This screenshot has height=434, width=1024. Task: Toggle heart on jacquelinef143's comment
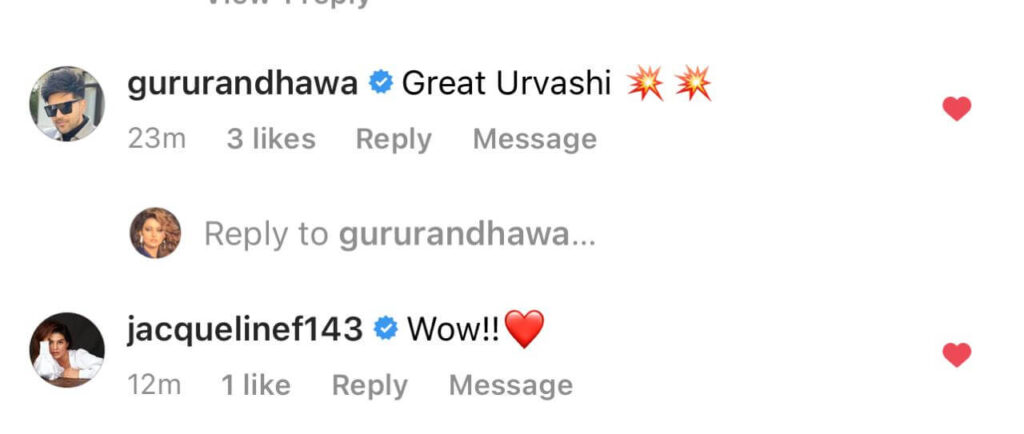957,355
